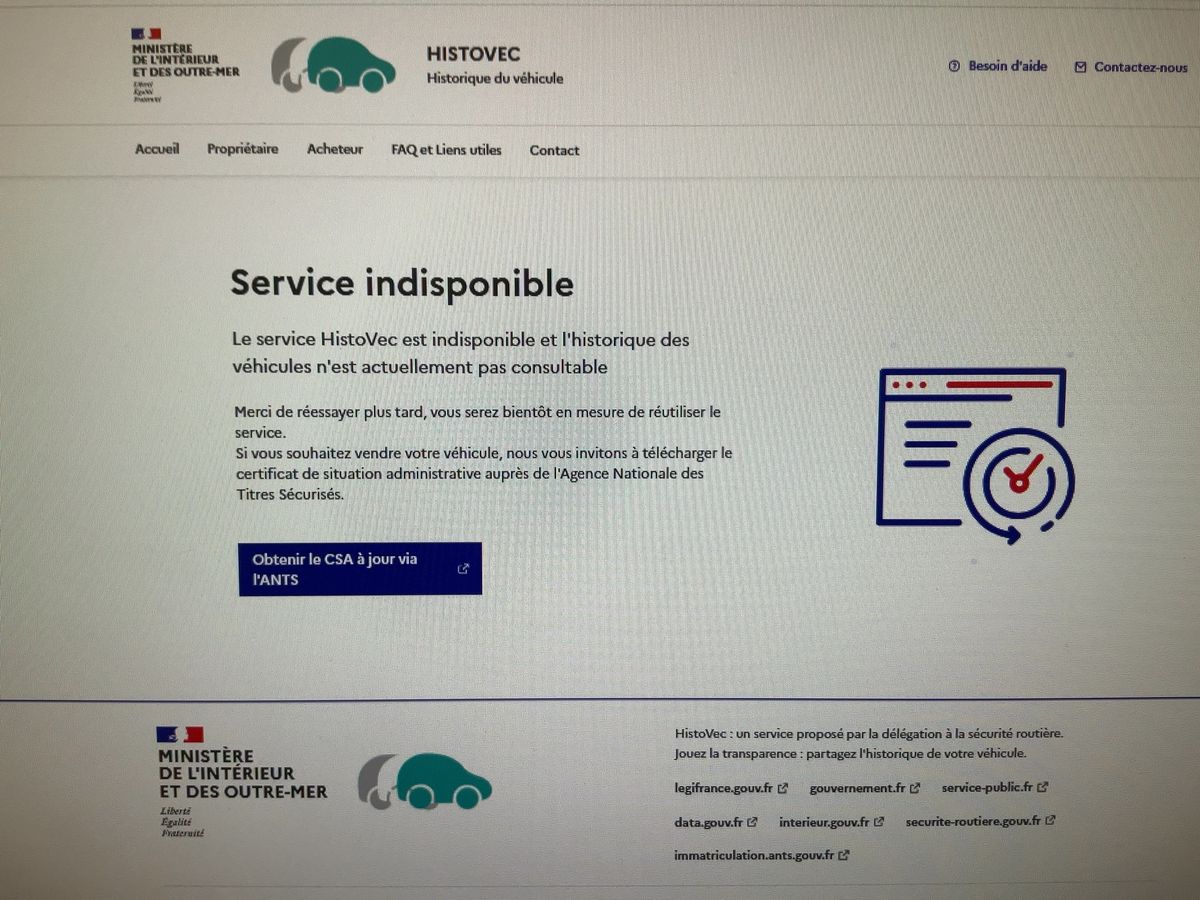
Task: Open the Propriétaire menu item
Action: 243,149
